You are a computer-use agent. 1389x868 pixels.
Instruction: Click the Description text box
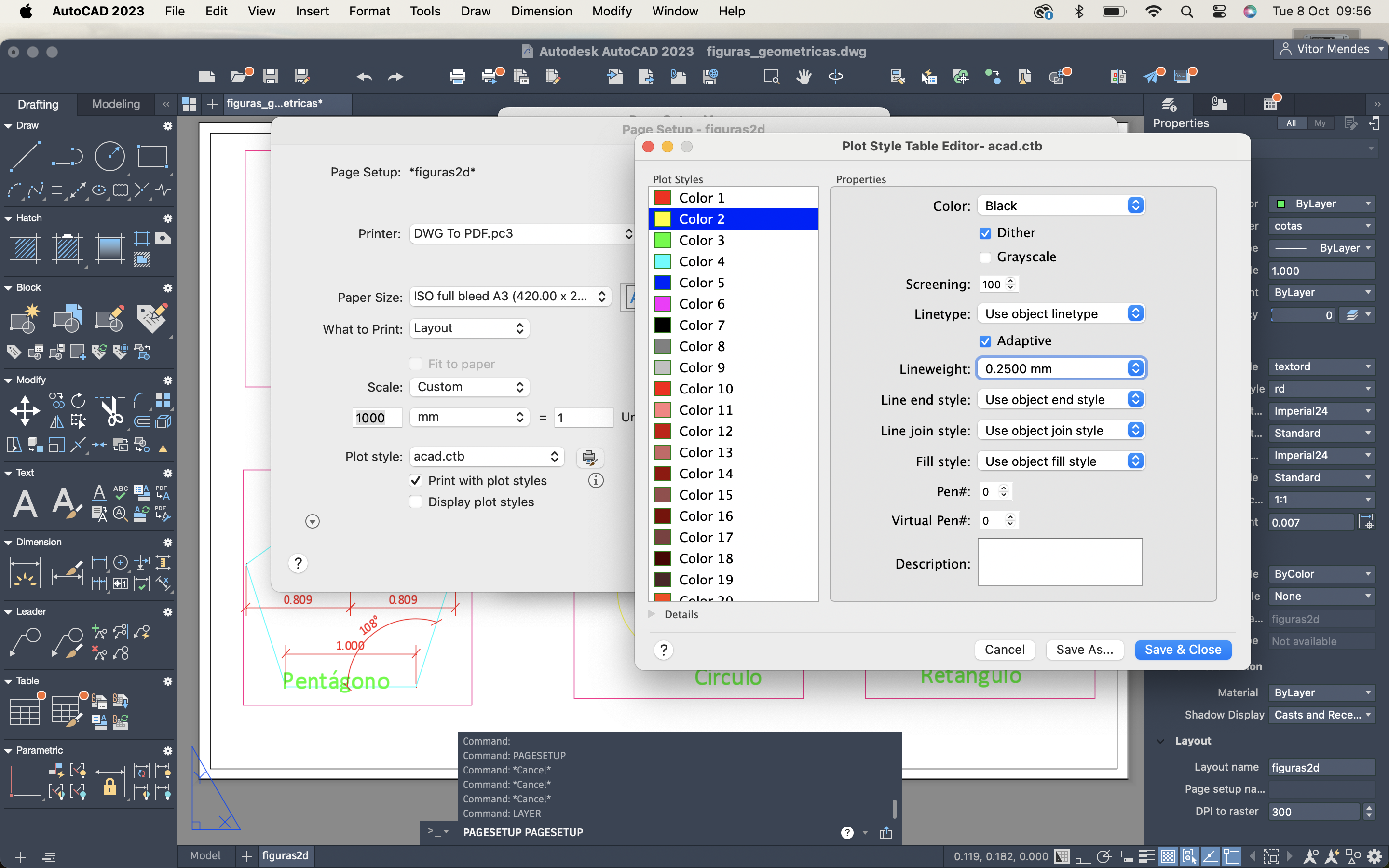pyautogui.click(x=1060, y=562)
